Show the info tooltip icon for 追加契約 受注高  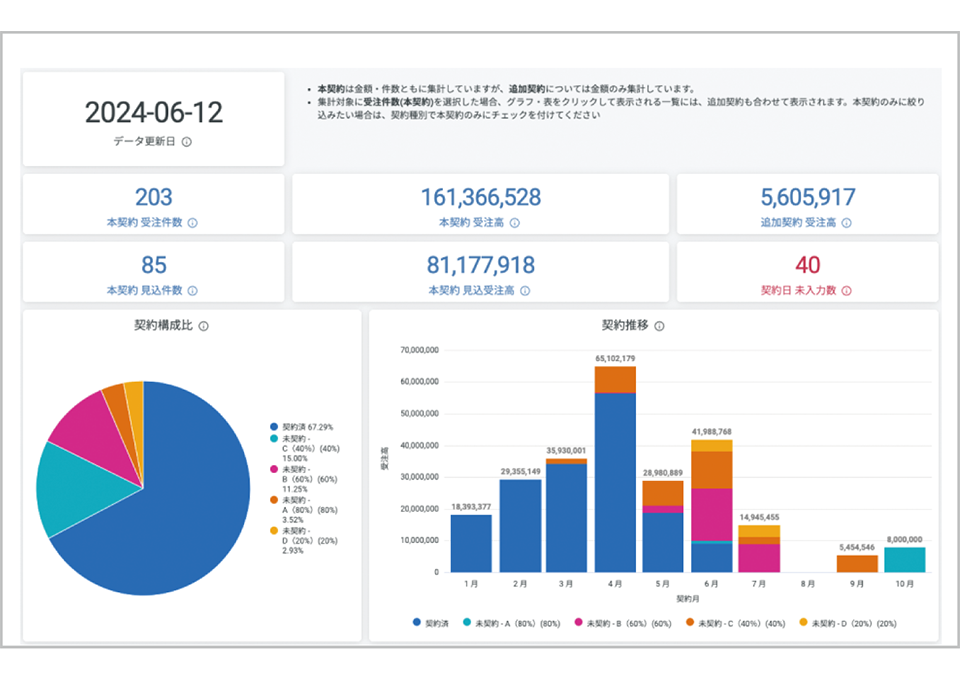pos(847,223)
